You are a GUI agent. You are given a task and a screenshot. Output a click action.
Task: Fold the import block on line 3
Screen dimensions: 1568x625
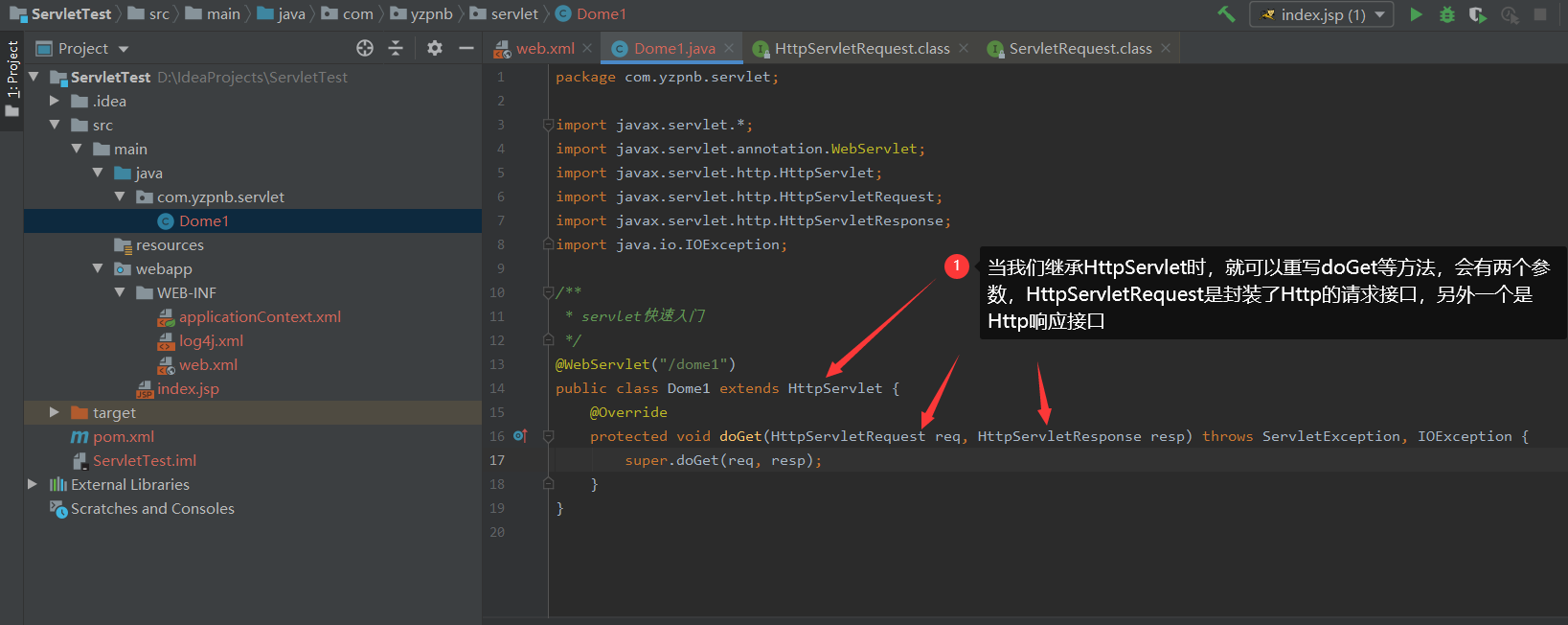click(x=548, y=125)
